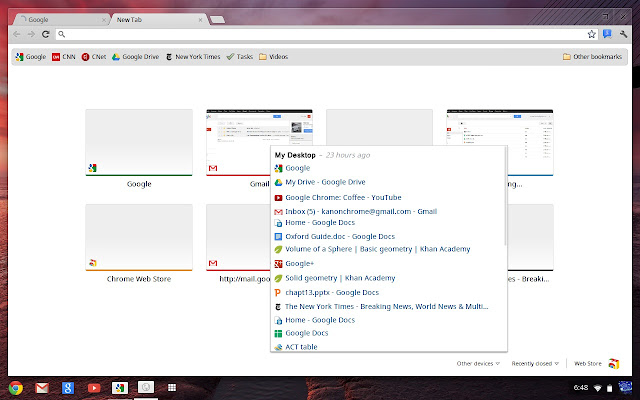Open Oxford Guide.doc - Google Docs link

340,236
